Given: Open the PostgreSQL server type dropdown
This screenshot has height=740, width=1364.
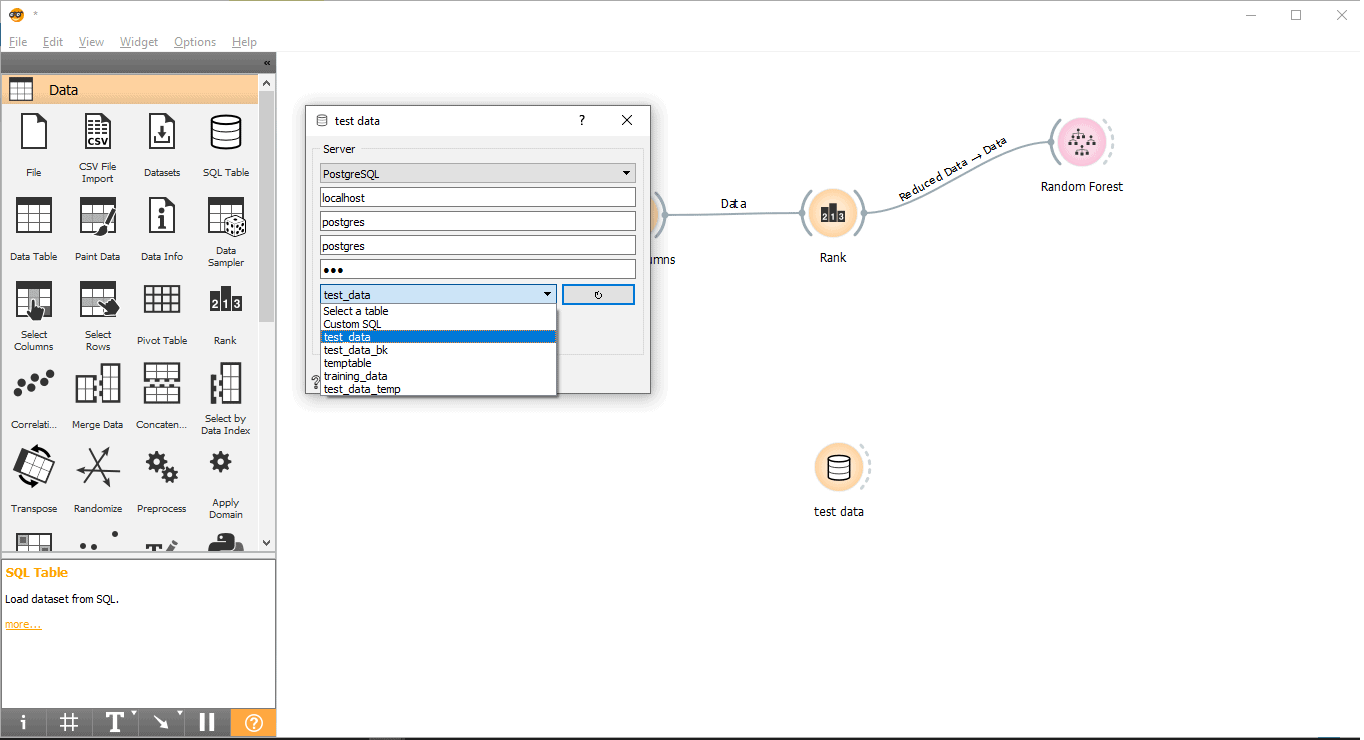Looking at the screenshot, I should pyautogui.click(x=478, y=174).
